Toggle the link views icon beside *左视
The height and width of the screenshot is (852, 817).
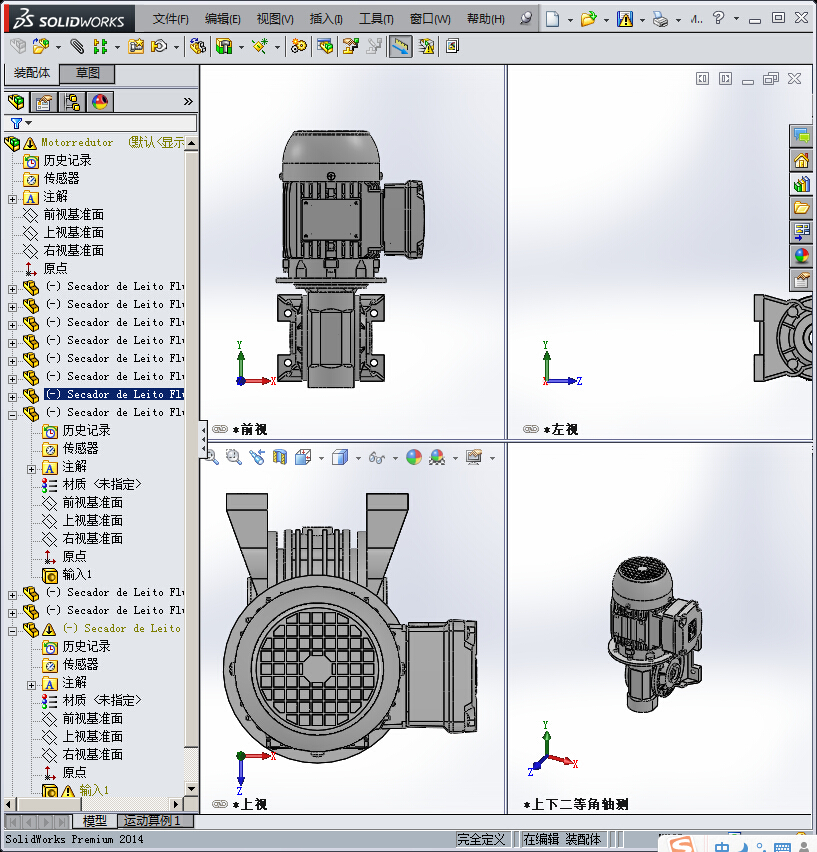(531, 429)
